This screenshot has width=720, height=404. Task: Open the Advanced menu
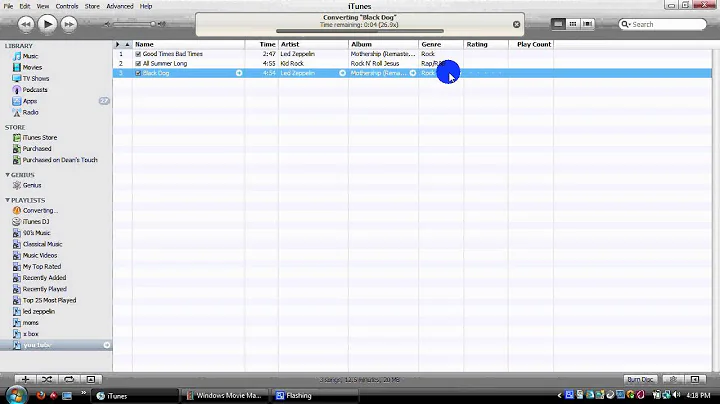tap(120, 6)
